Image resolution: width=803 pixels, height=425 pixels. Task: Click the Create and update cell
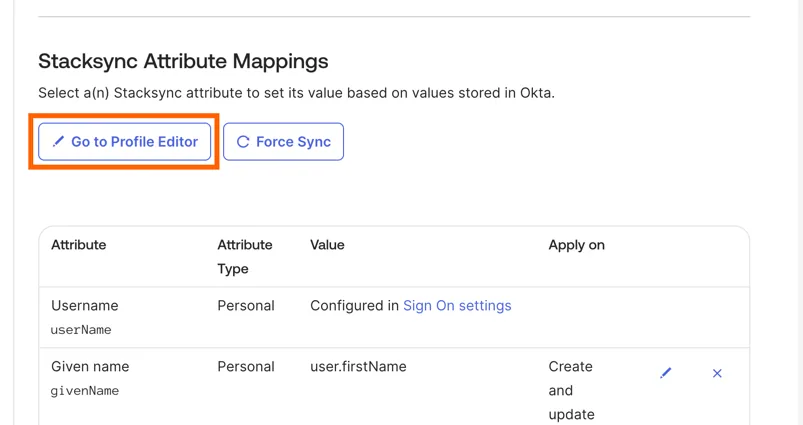[x=572, y=390]
